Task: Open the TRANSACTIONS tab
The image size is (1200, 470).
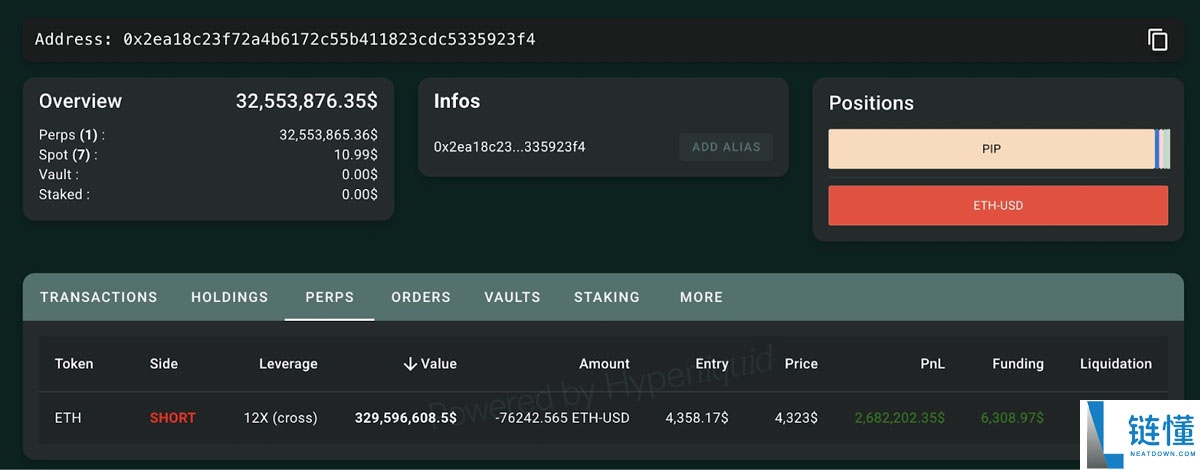Action: pyautogui.click(x=99, y=297)
